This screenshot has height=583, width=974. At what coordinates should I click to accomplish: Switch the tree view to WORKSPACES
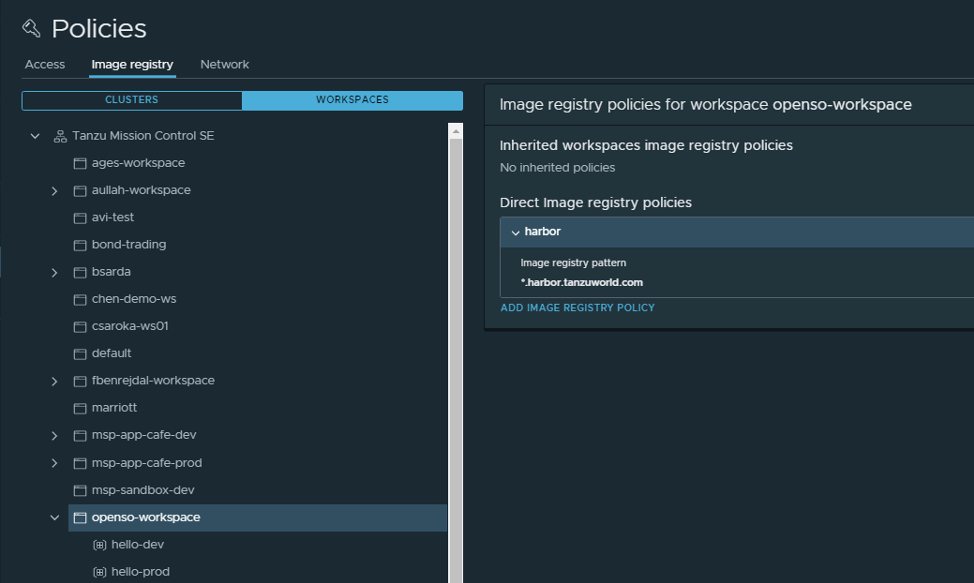(352, 100)
